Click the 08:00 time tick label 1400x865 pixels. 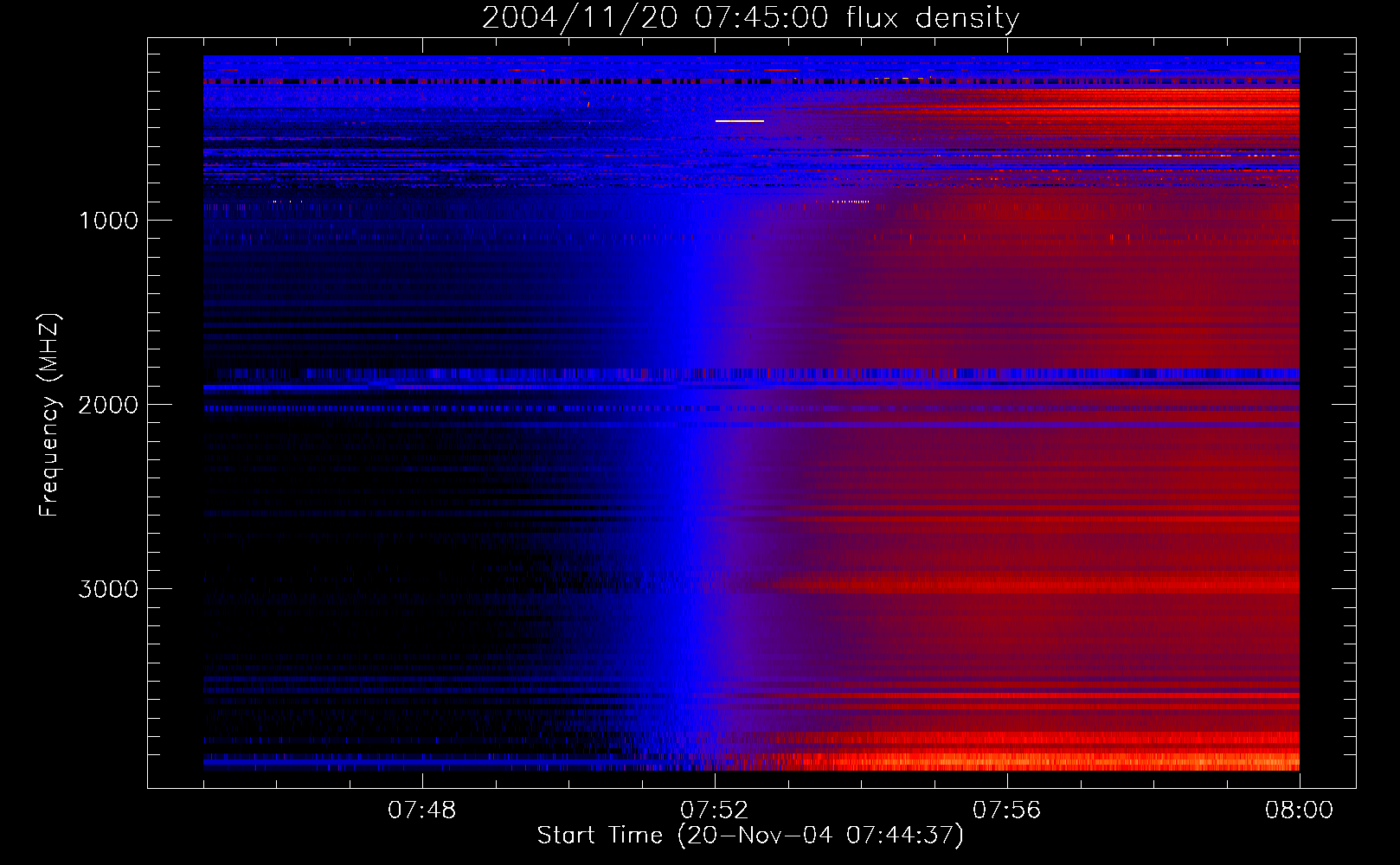pyautogui.click(x=1300, y=811)
